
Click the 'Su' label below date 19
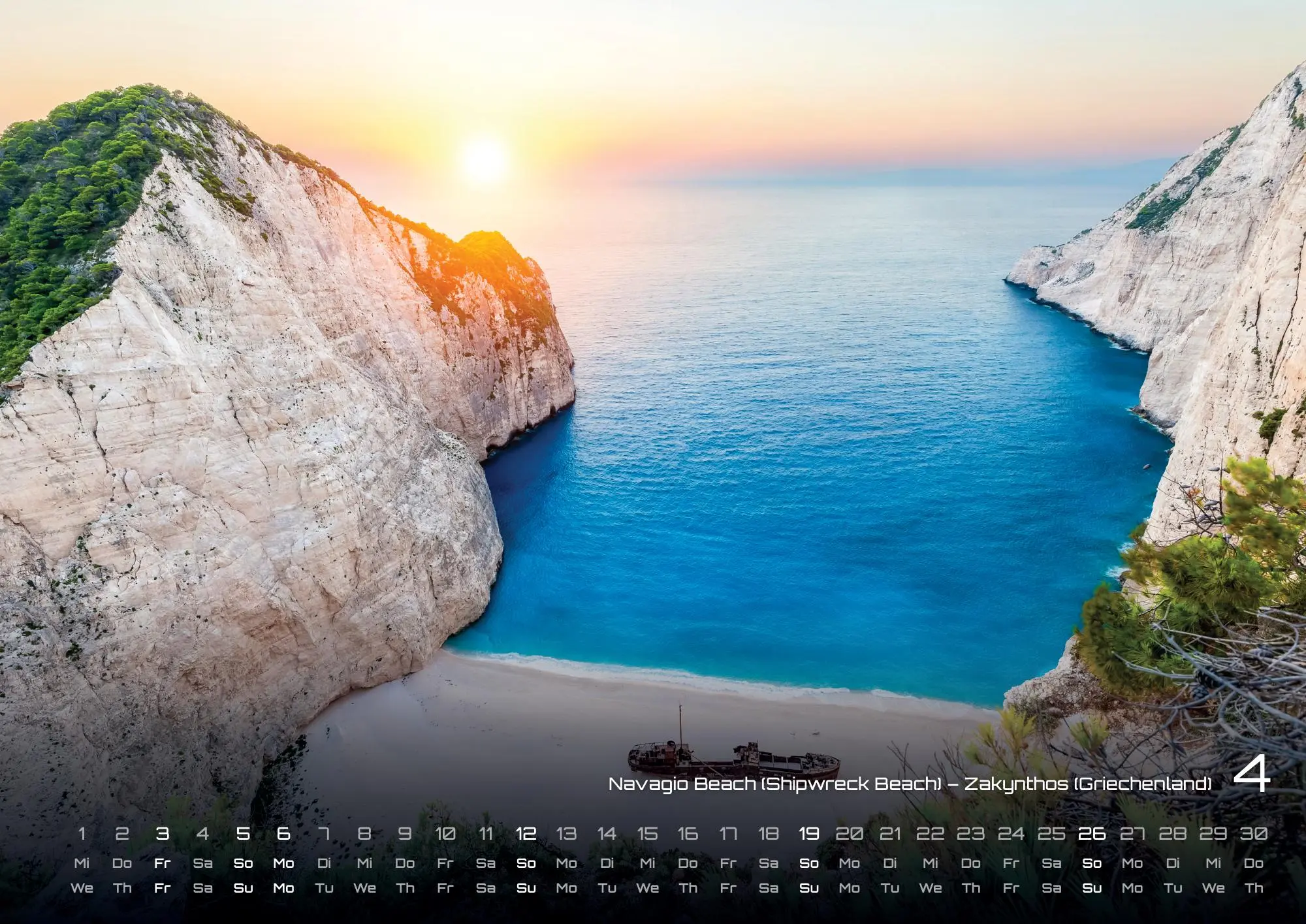[808, 888]
